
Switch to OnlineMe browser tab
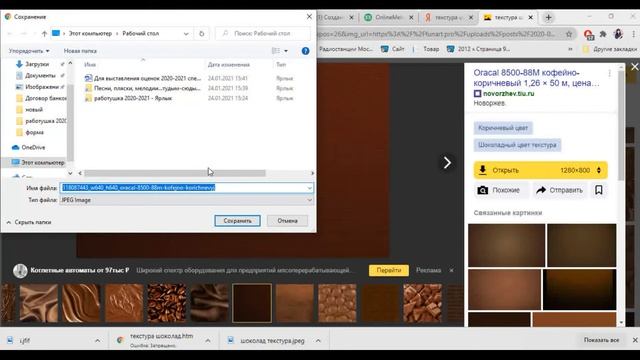point(388,18)
